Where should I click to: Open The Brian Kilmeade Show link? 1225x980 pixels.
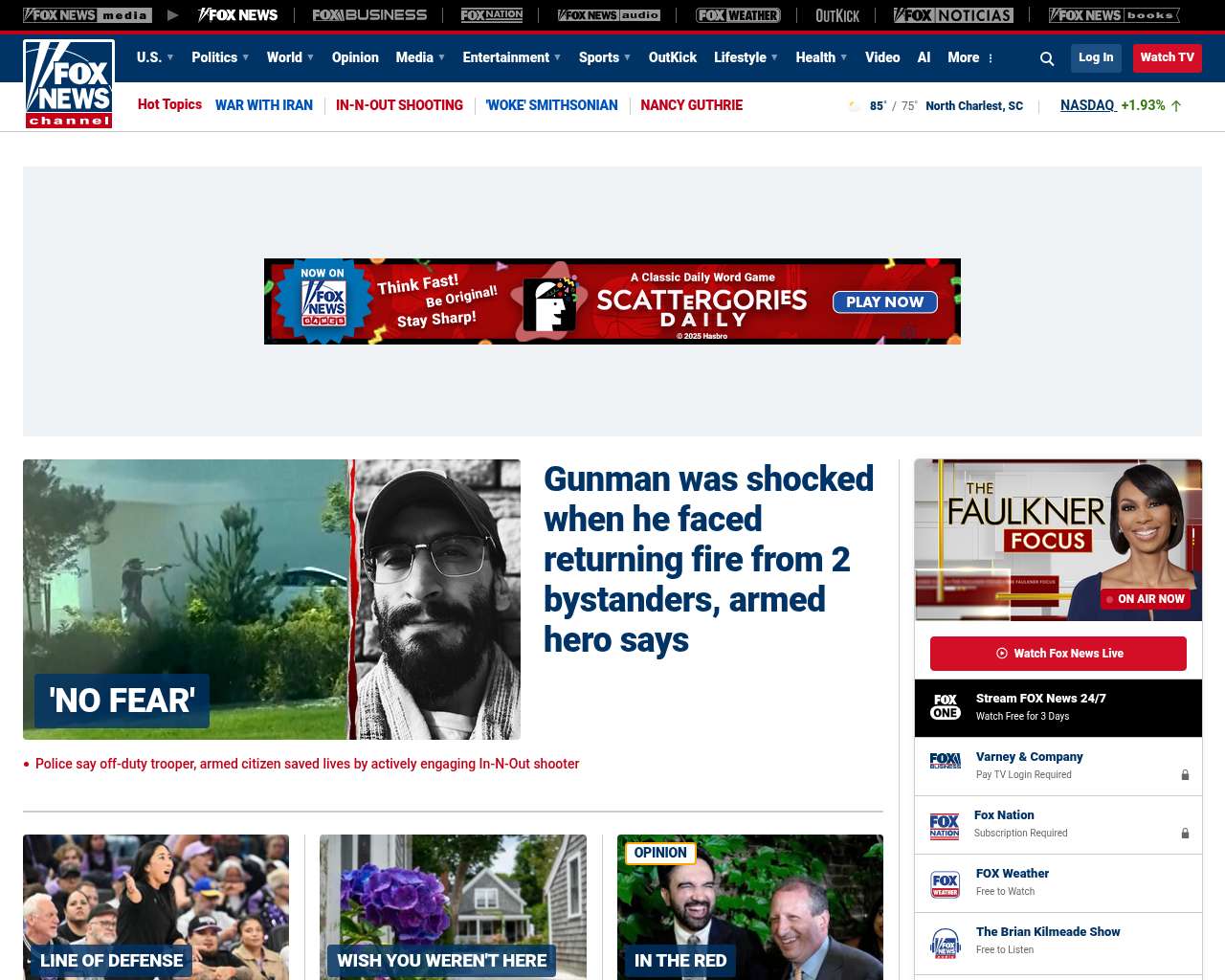[1048, 932]
